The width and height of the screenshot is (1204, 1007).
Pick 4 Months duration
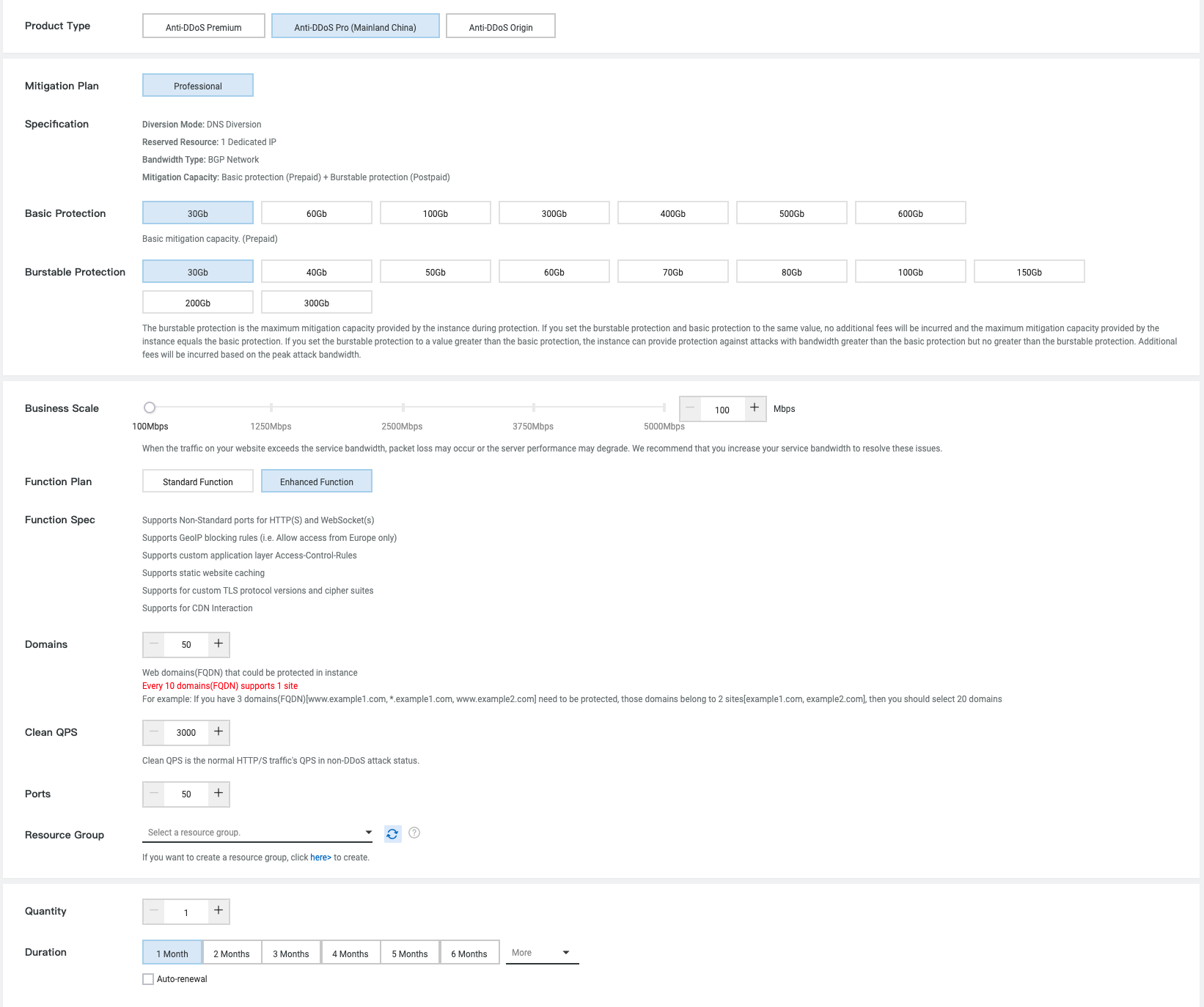(350, 953)
